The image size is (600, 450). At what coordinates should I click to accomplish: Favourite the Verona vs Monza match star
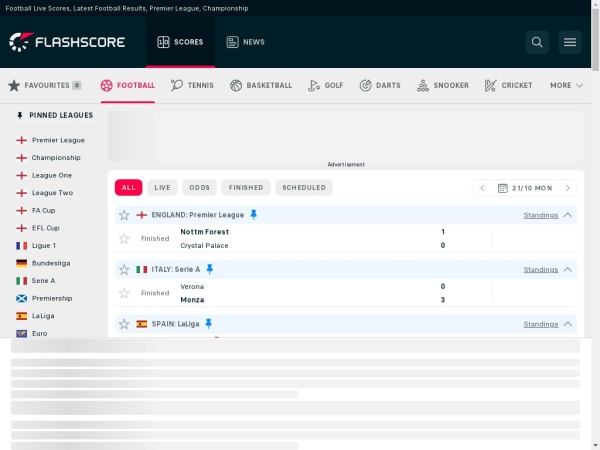point(124,293)
